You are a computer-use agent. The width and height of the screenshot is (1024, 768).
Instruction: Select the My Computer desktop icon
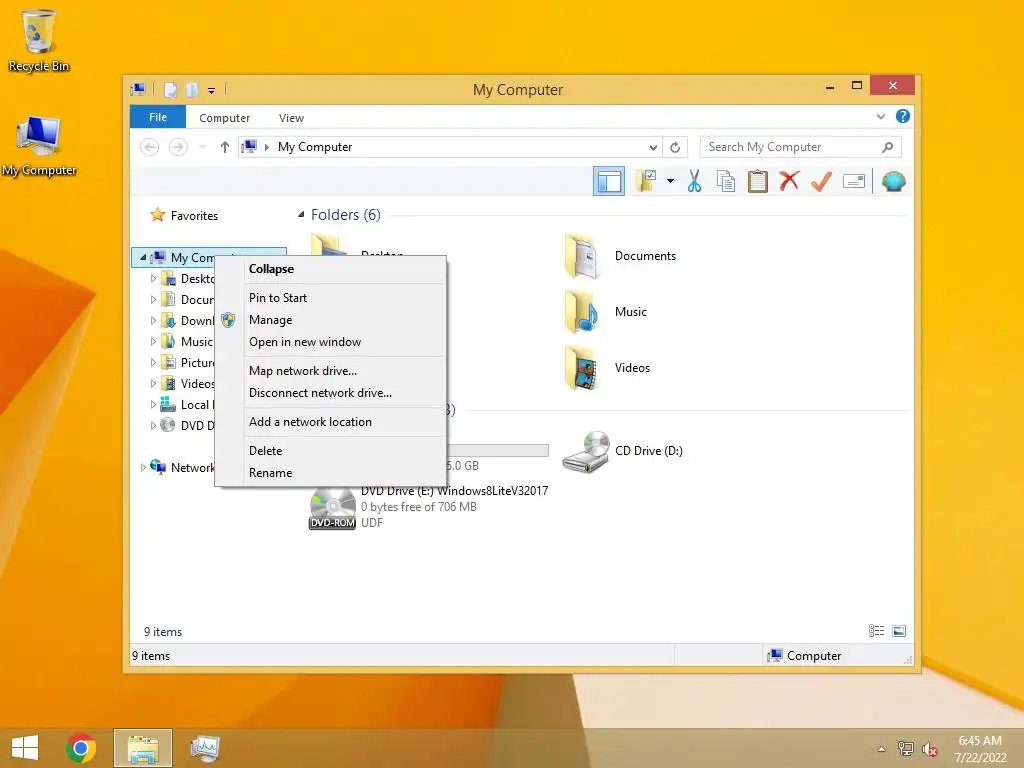(39, 146)
